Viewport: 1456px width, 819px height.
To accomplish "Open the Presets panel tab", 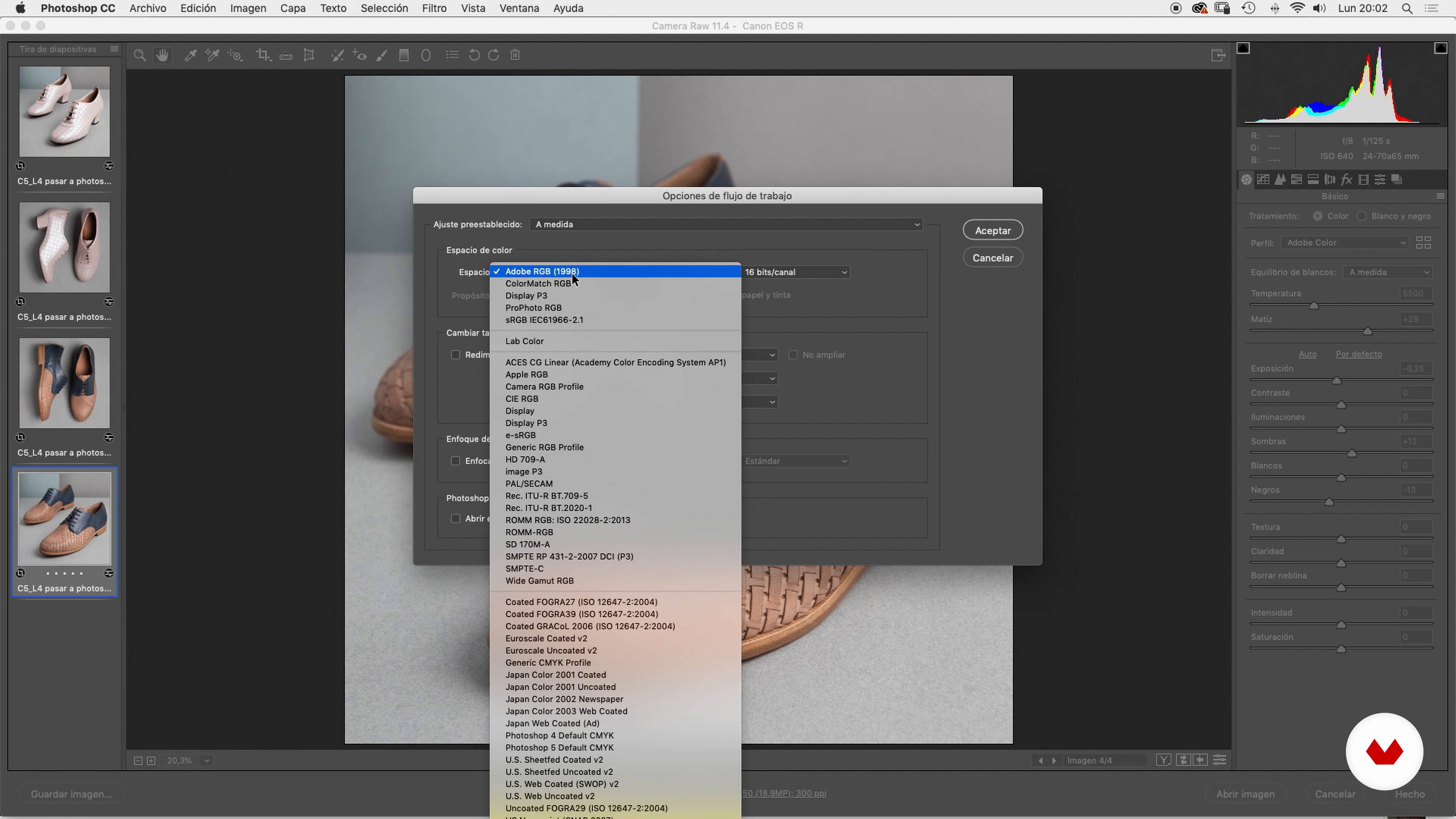I will tap(1380, 179).
